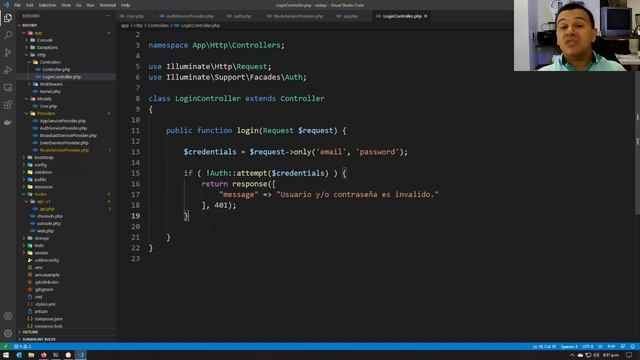The width and height of the screenshot is (640, 360).
Task: Open notifications bell in status bar
Action: pyautogui.click(x=633, y=347)
